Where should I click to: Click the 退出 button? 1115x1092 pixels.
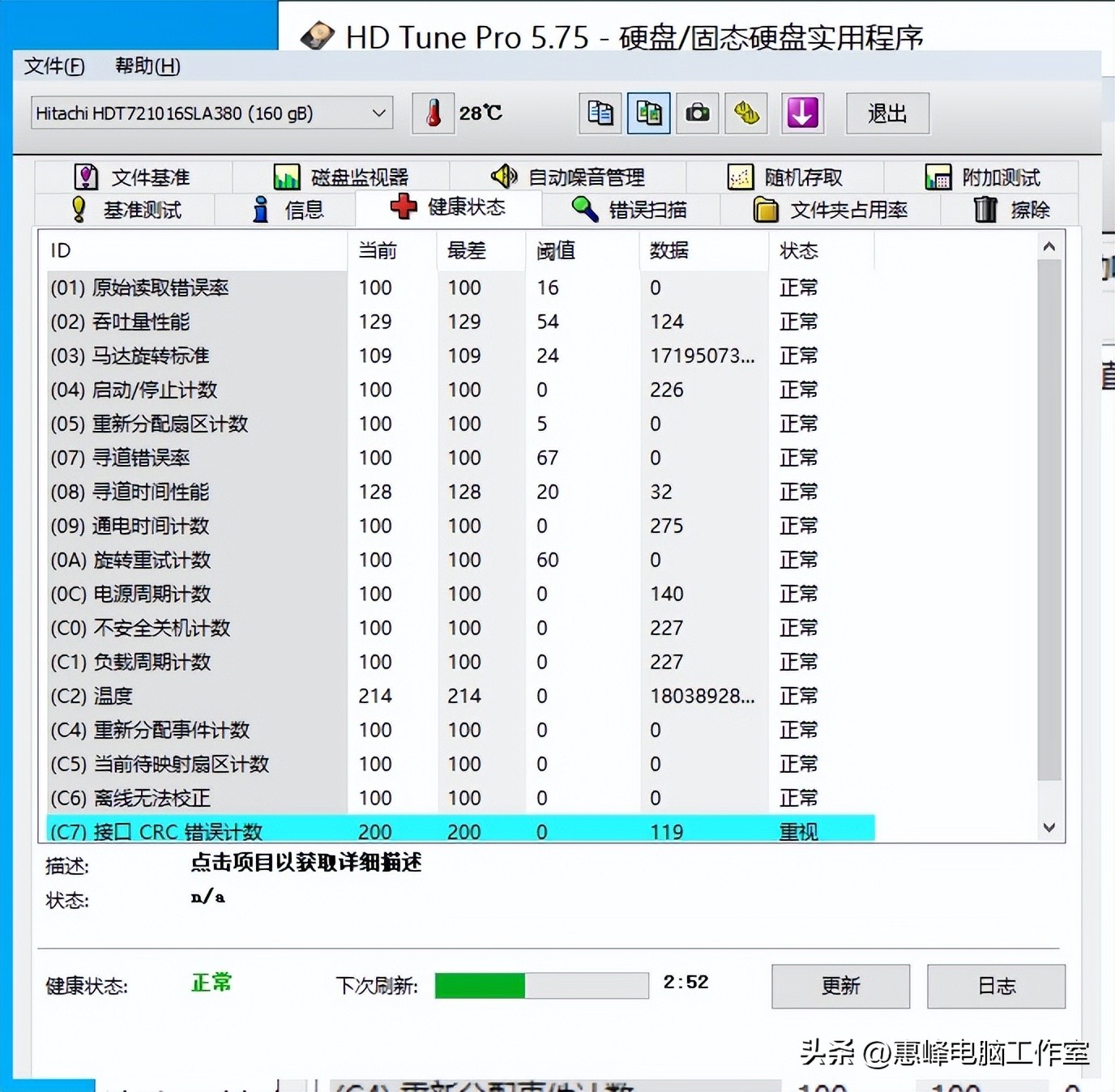coord(887,113)
